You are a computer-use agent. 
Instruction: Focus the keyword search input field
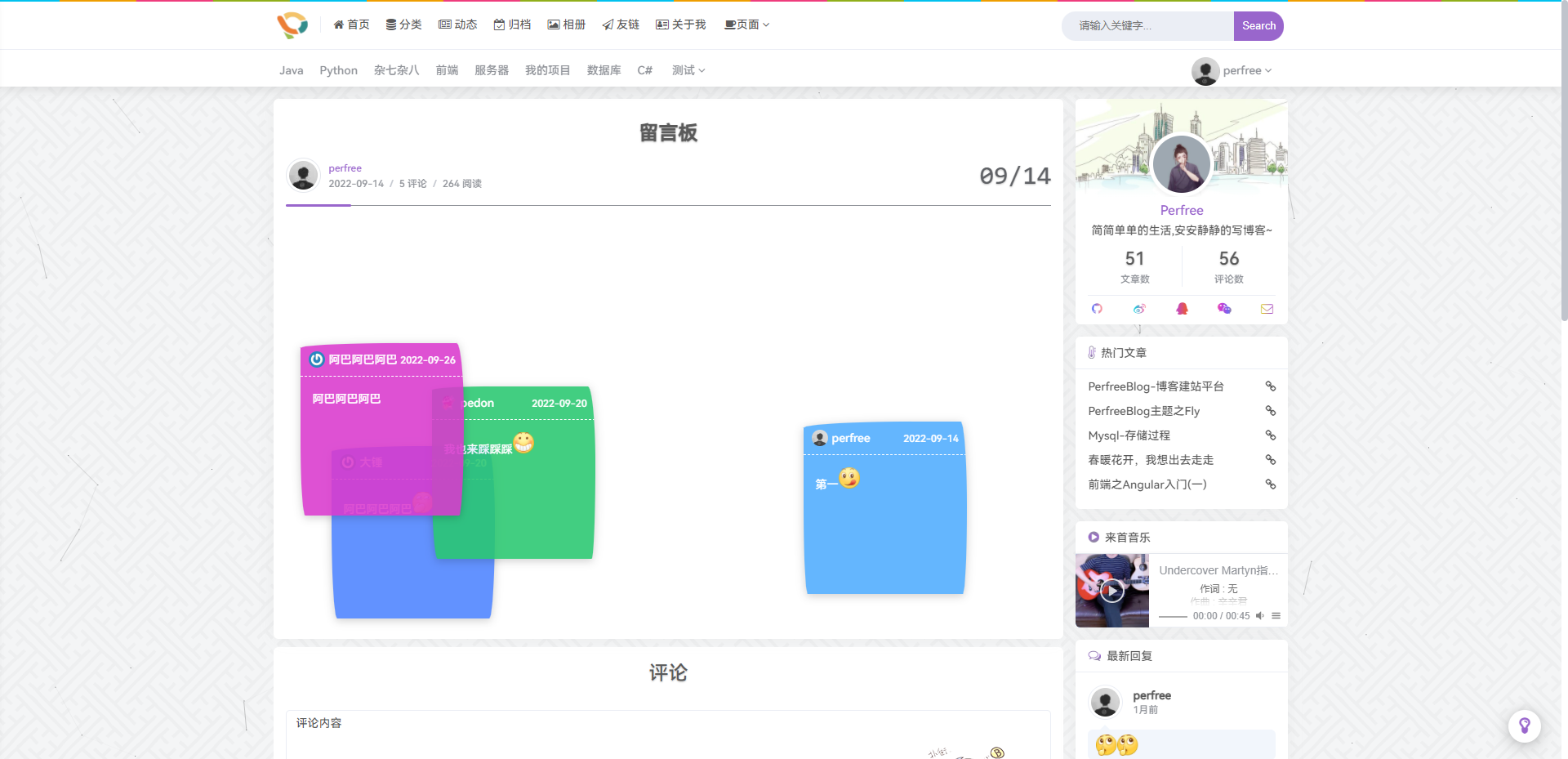click(x=1147, y=26)
